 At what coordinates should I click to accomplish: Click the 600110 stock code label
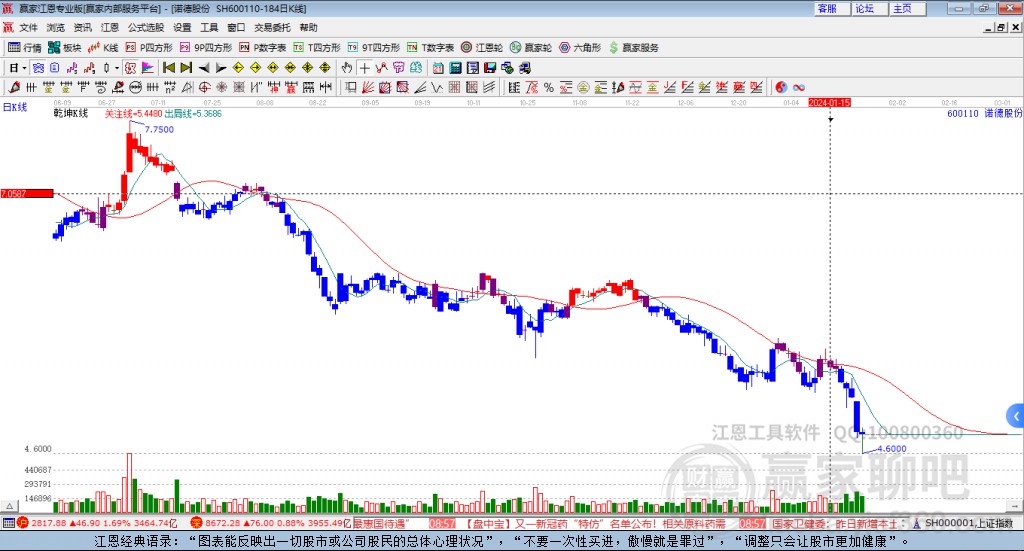tap(963, 114)
